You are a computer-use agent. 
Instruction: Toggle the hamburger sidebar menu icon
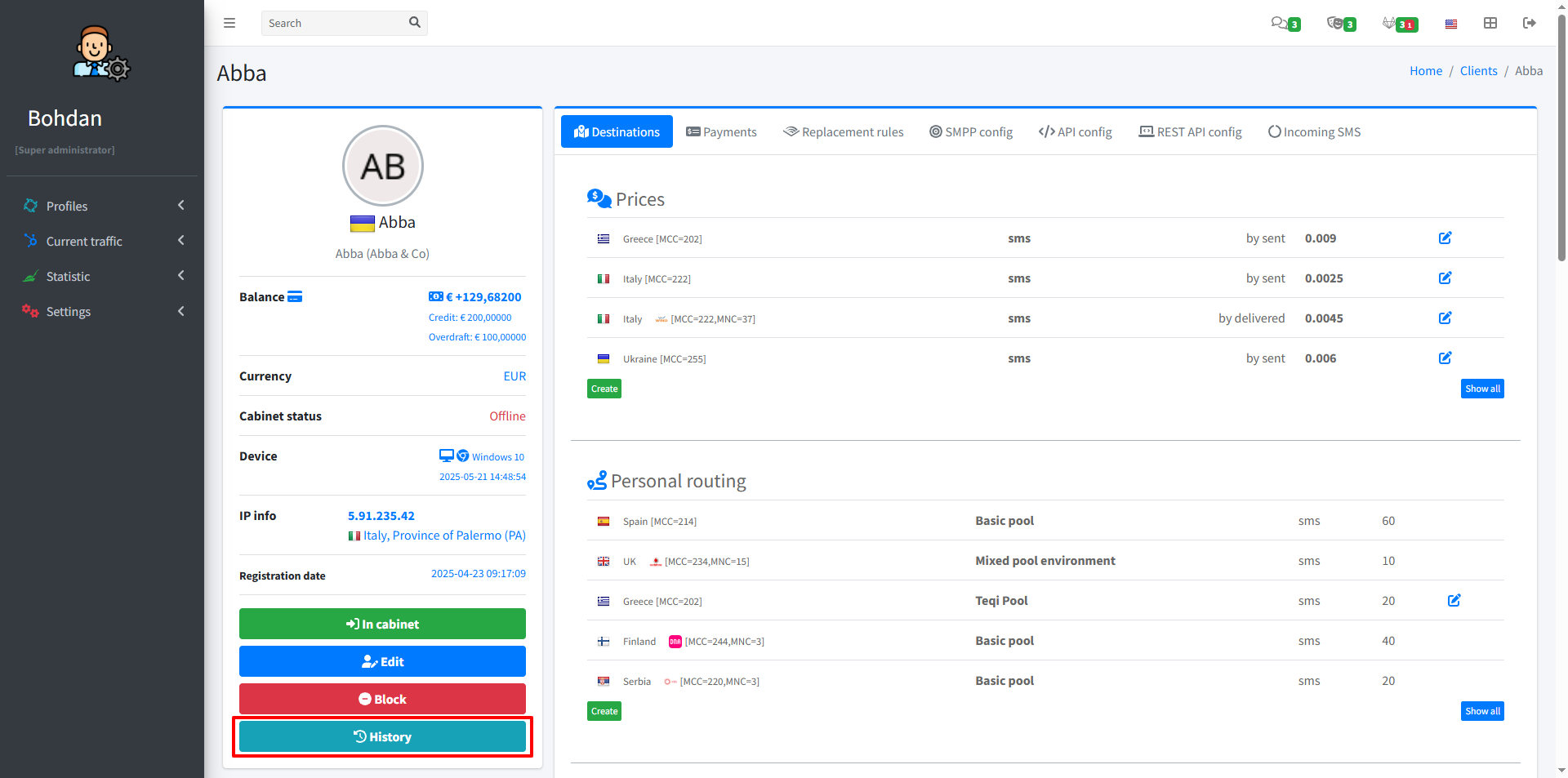[x=229, y=23]
